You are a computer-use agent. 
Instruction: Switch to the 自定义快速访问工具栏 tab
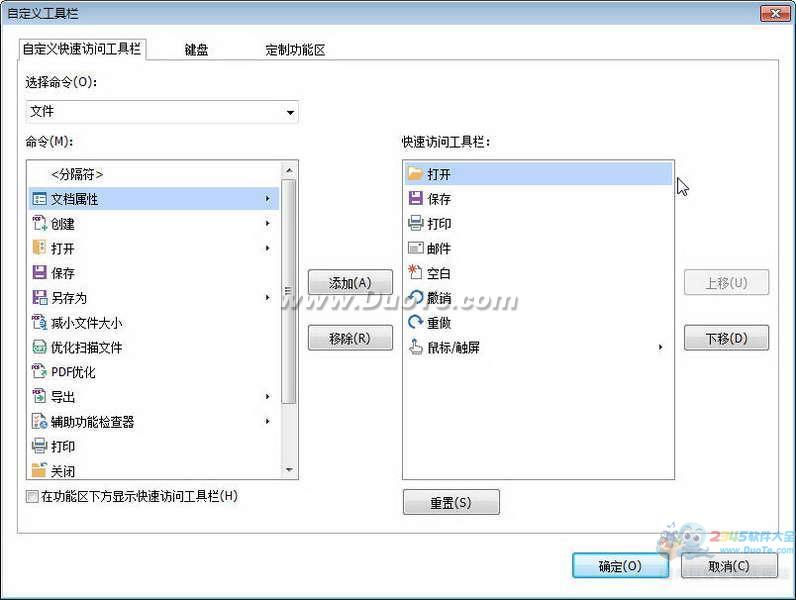click(x=82, y=49)
